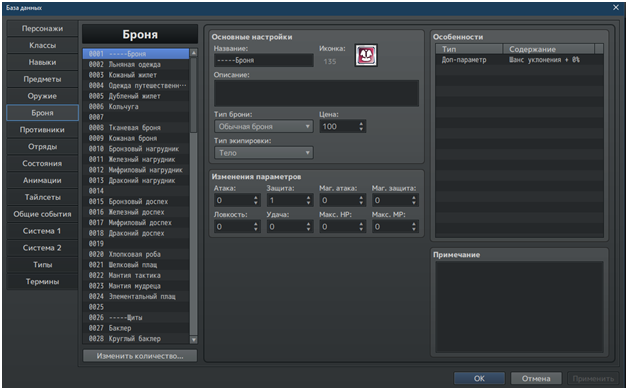Go to the Система 2 tab
Viewport: 628px width, 390px height.
pyautogui.click(x=42, y=247)
